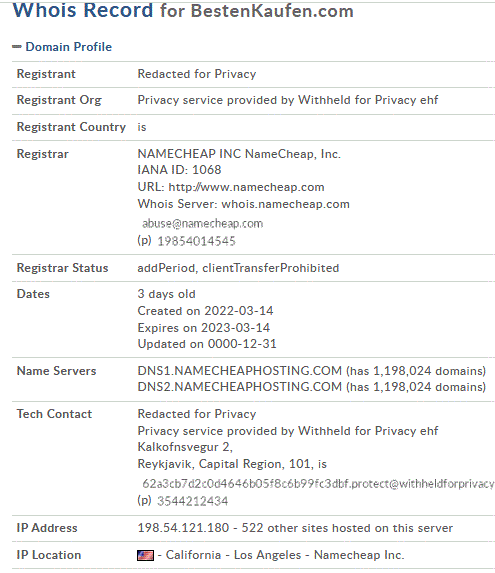Click the abuse@namecheap.com email image
Screen dimensions: 495x573
[x=202, y=223]
